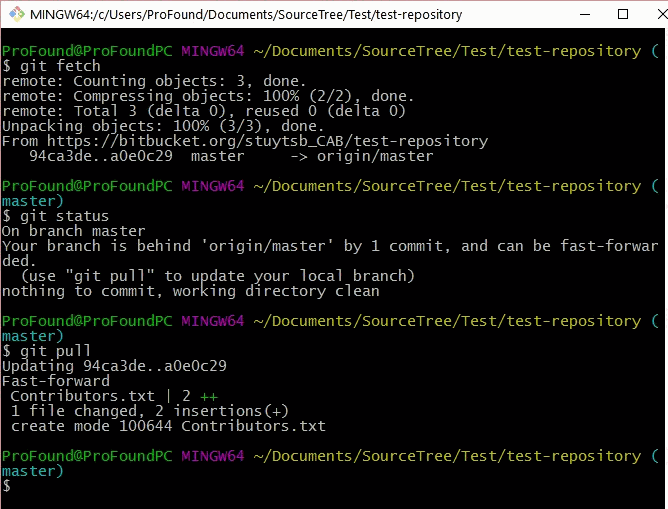This screenshot has height=509, width=668.
Task: Click the 'git status' command text
Action: [x=56, y=216]
